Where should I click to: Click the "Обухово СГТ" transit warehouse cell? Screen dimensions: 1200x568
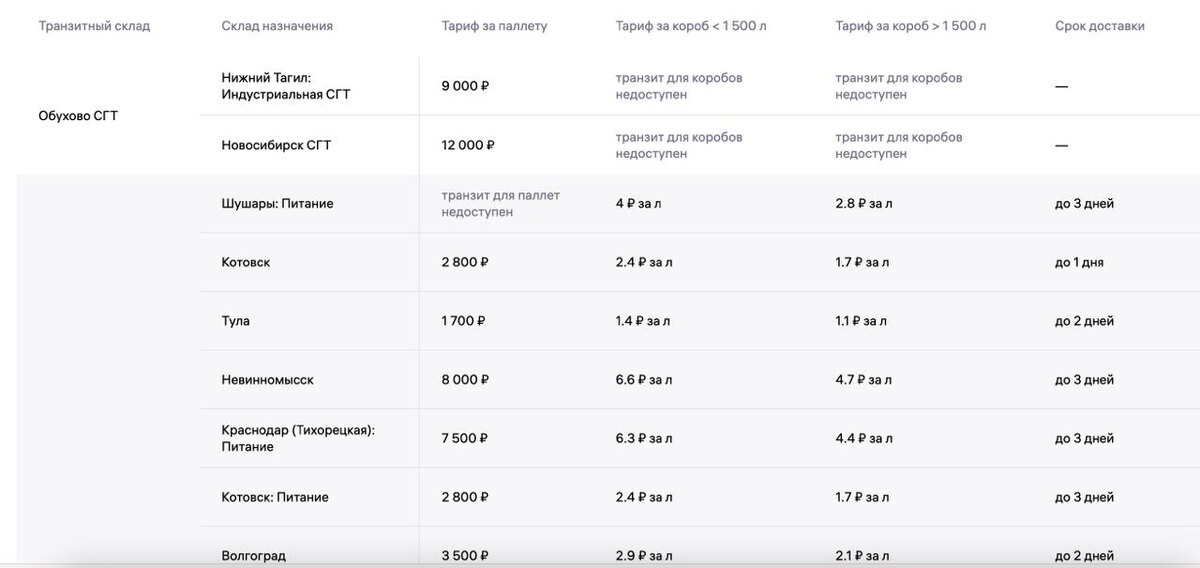[x=78, y=115]
